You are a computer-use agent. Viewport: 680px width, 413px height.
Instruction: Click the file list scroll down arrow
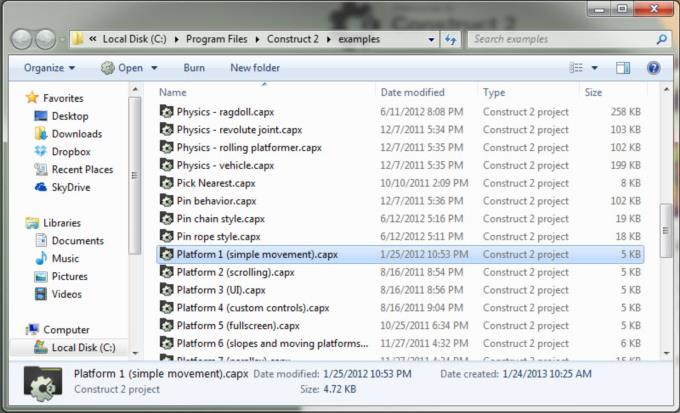click(x=666, y=354)
